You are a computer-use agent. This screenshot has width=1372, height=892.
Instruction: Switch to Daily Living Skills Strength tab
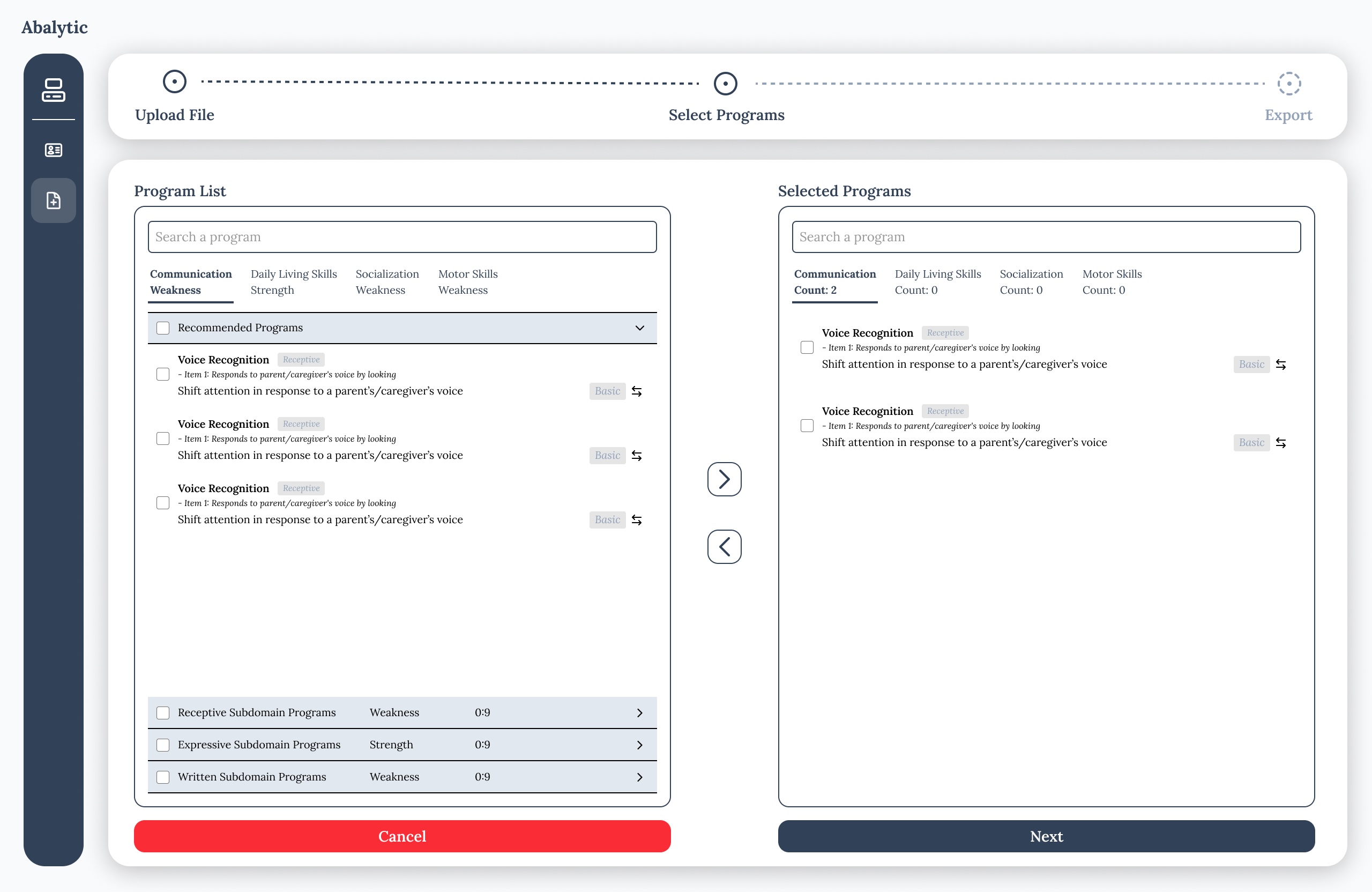coord(293,282)
